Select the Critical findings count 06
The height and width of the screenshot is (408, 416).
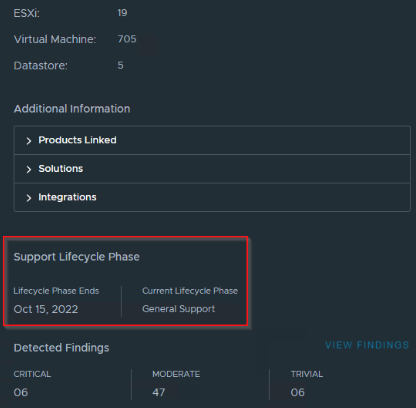click(21, 392)
